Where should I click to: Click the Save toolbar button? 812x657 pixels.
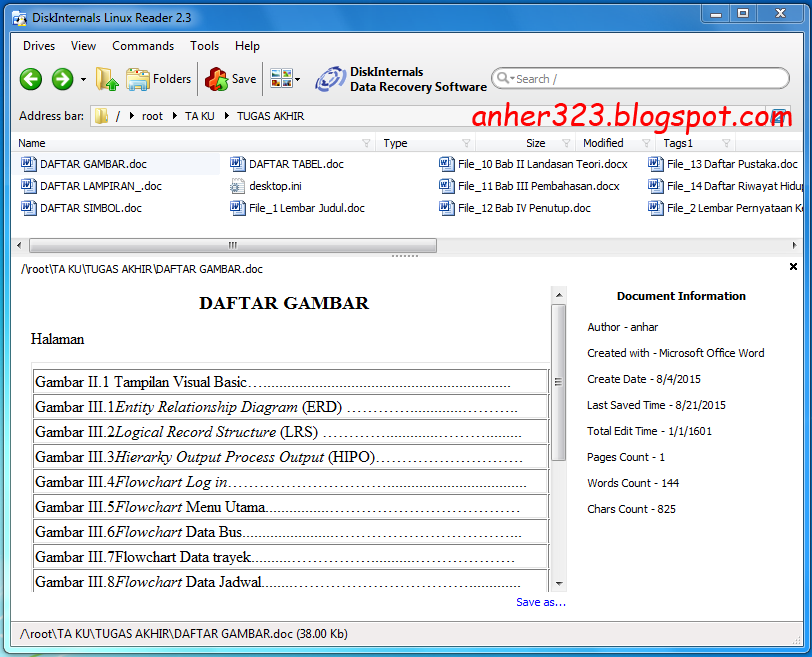230,79
